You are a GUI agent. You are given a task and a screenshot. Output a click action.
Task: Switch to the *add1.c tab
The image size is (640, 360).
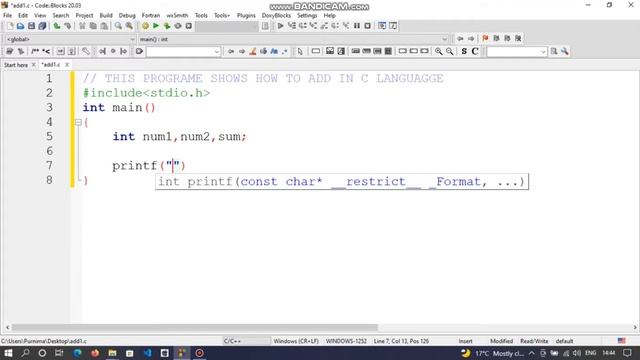pyautogui.click(x=51, y=65)
